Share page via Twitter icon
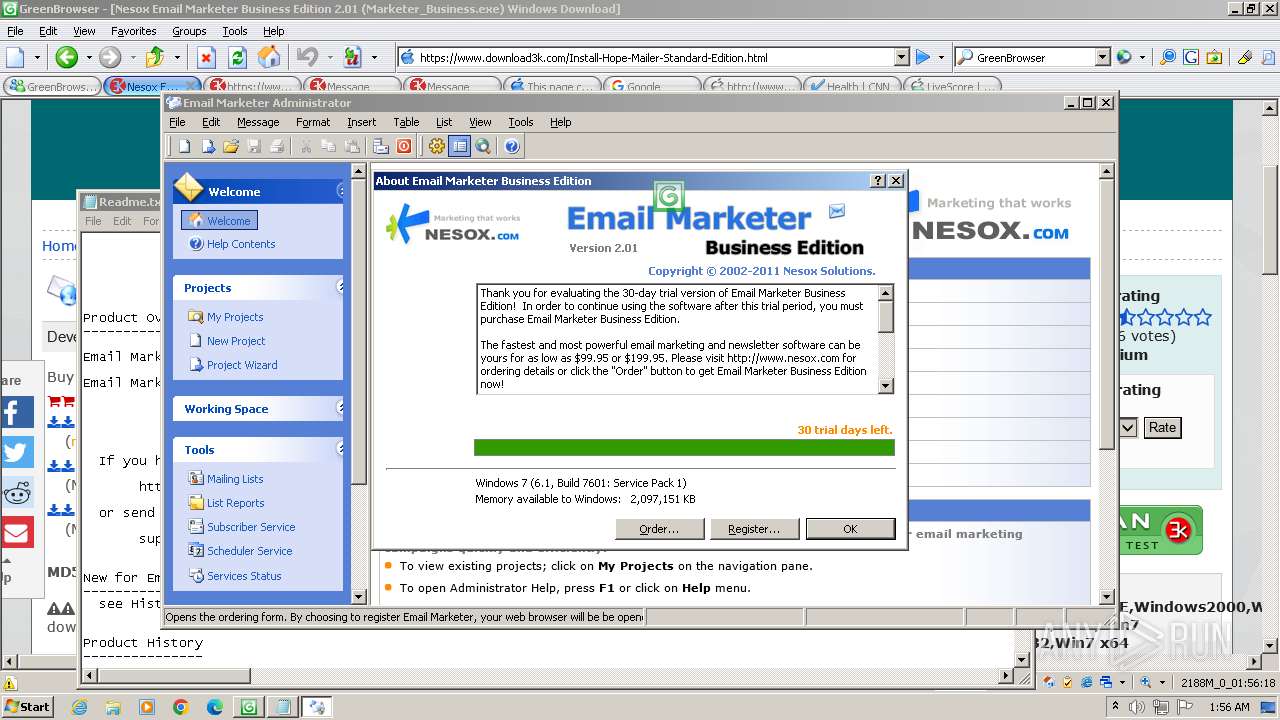 click(x=17, y=452)
